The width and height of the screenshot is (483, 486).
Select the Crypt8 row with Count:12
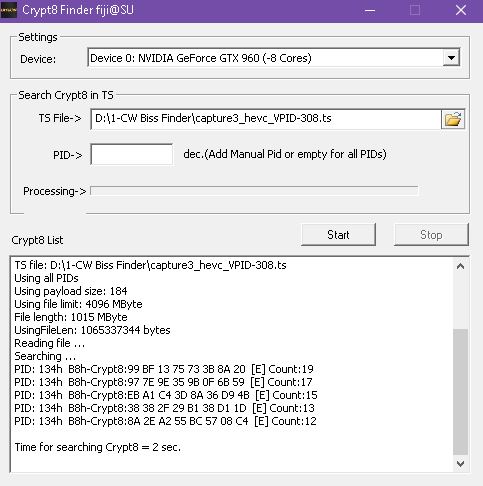pos(165,421)
